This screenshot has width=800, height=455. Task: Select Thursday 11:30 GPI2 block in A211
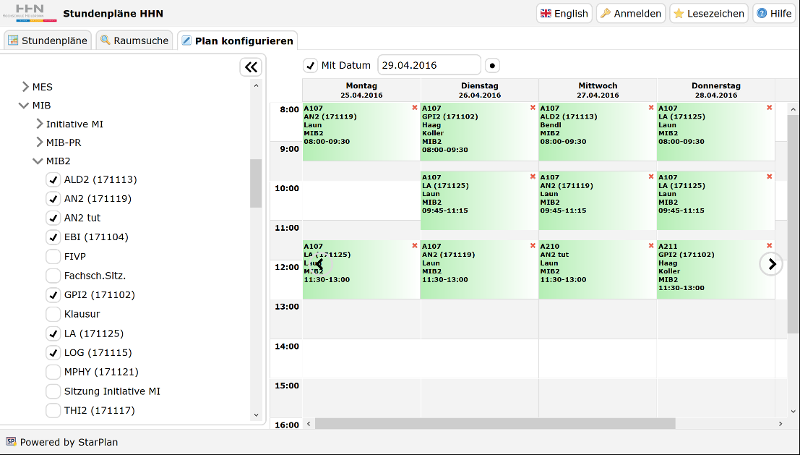(x=716, y=270)
